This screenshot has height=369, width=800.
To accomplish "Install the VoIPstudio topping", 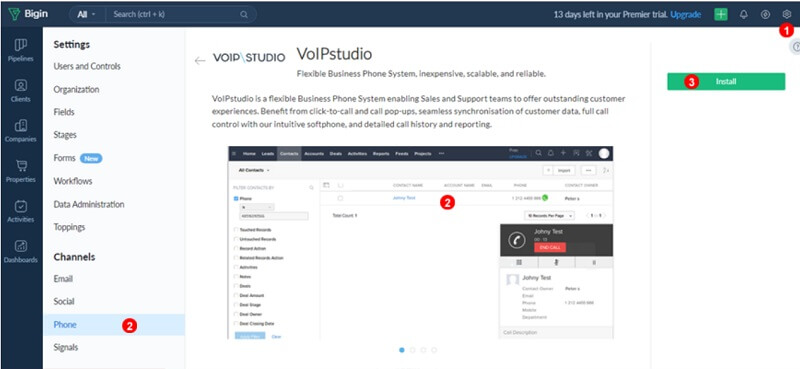I will click(x=726, y=81).
